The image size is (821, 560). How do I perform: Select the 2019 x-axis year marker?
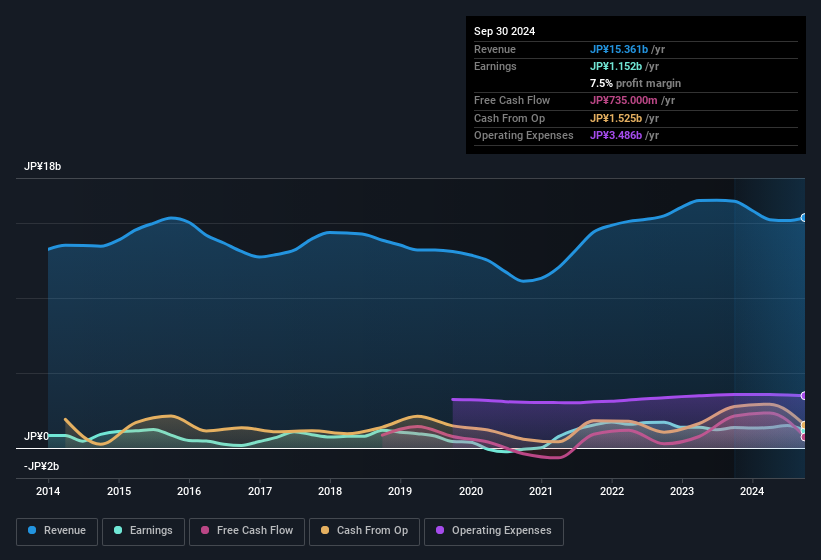400,491
